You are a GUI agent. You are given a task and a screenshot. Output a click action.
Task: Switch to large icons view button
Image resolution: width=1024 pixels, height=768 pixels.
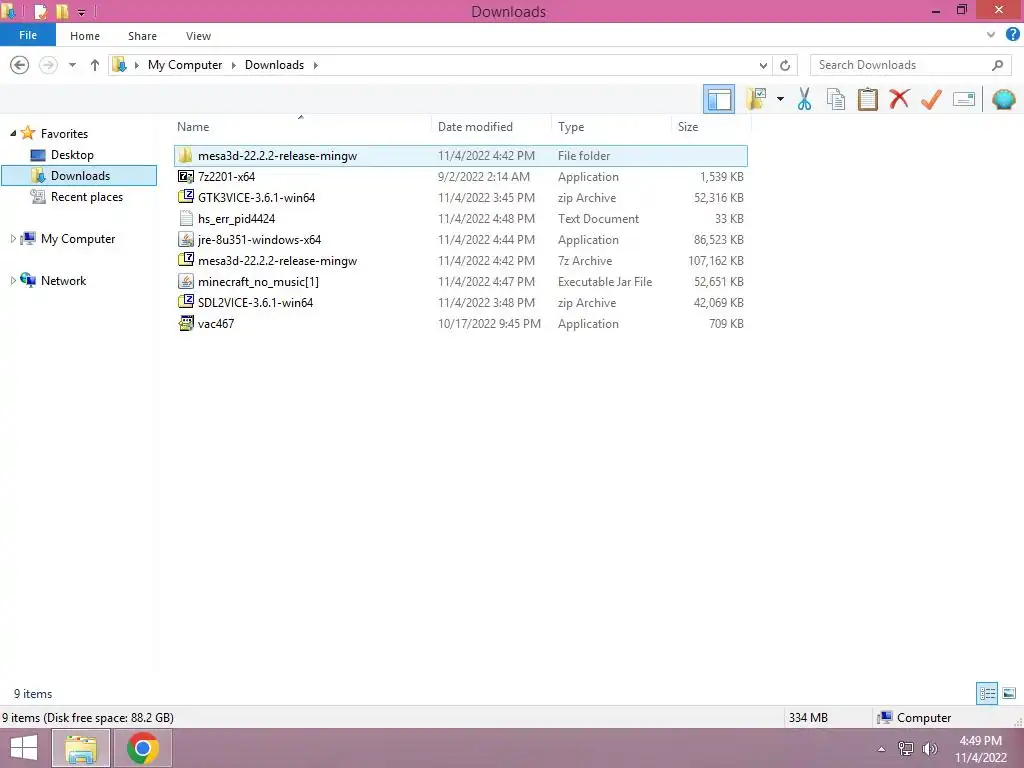(1009, 693)
